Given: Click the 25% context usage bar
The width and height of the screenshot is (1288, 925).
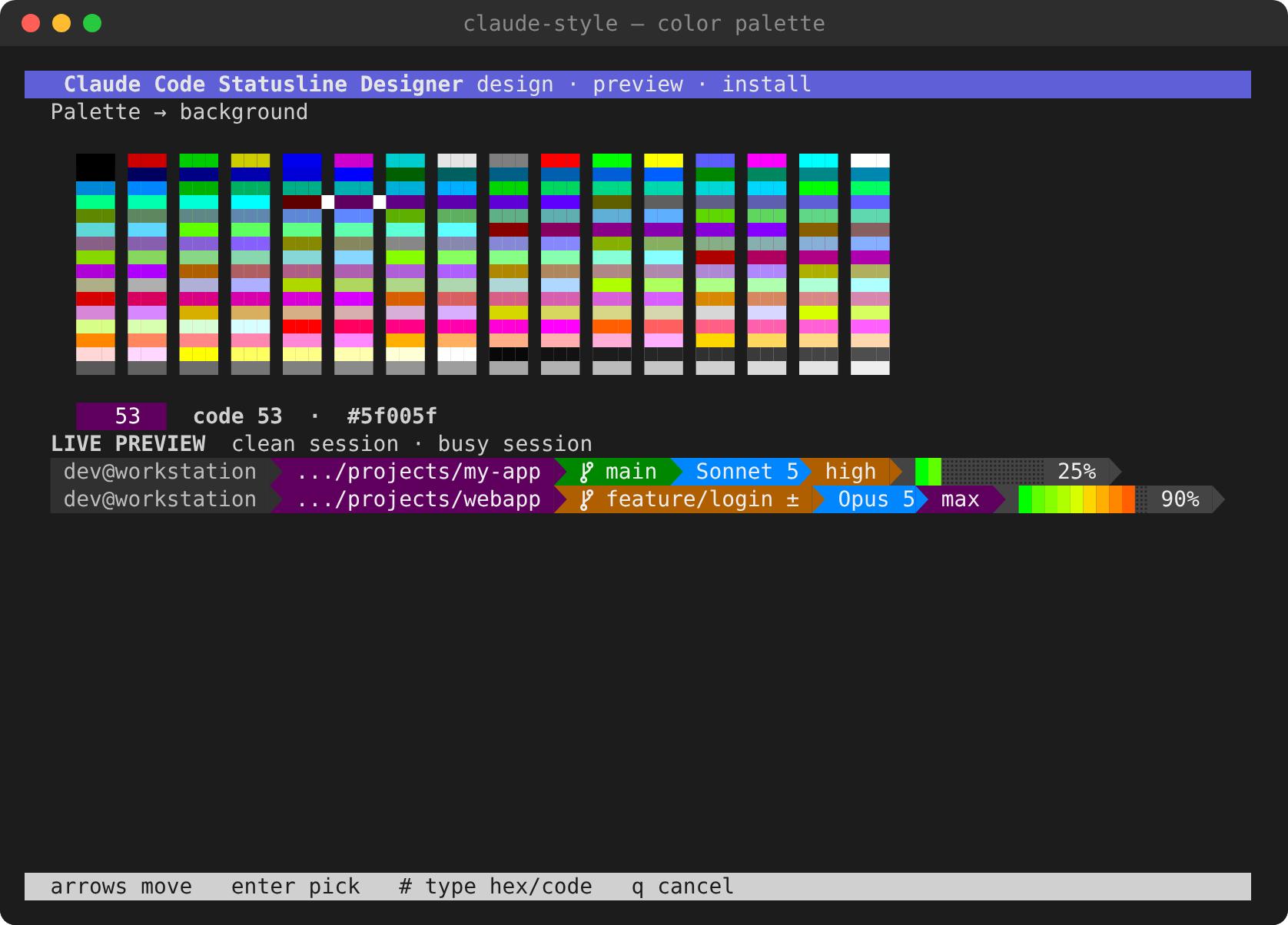Looking at the screenshot, I should 980,472.
